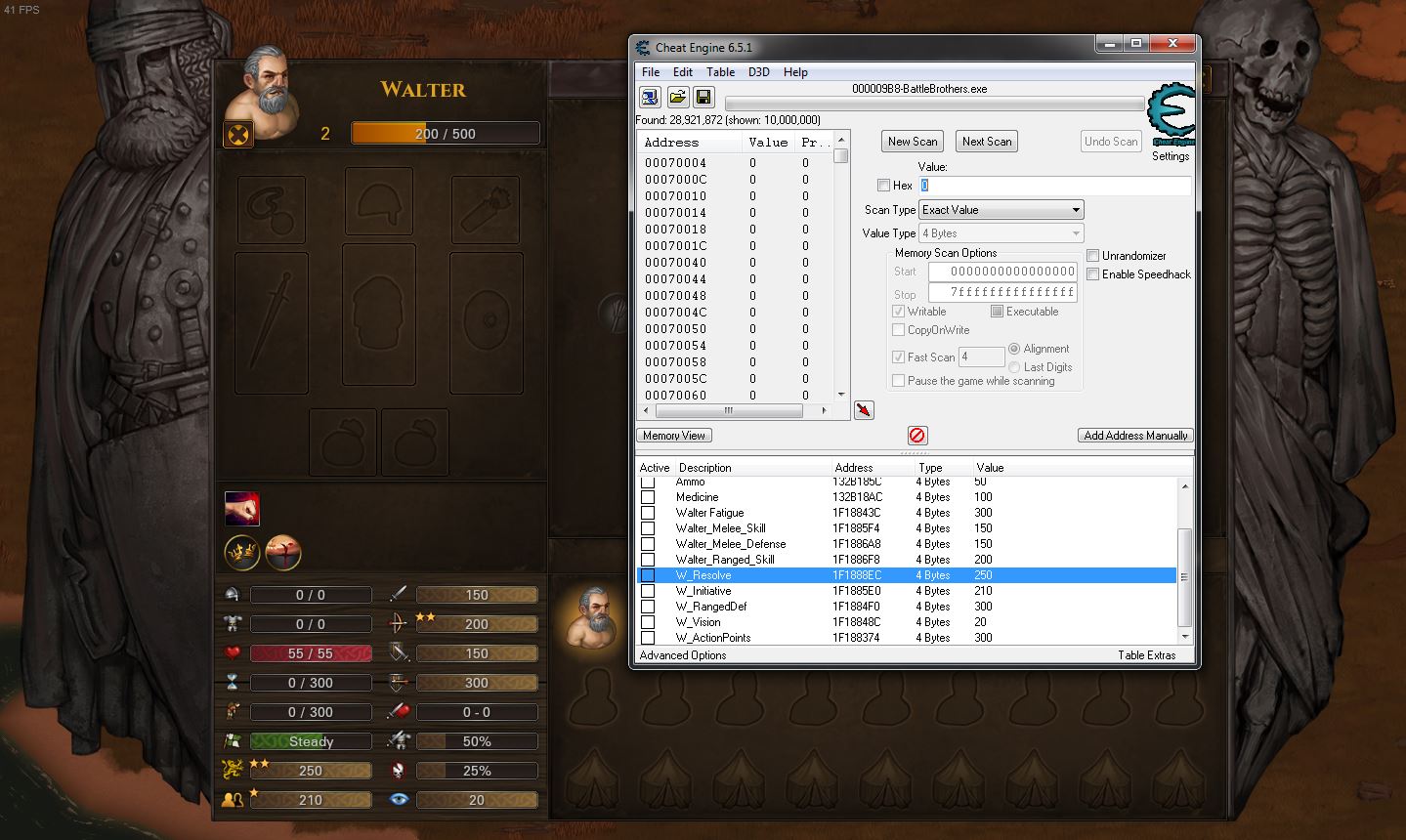This screenshot has width=1406, height=840.
Task: Click the golden crown trait icon
Action: click(x=242, y=553)
